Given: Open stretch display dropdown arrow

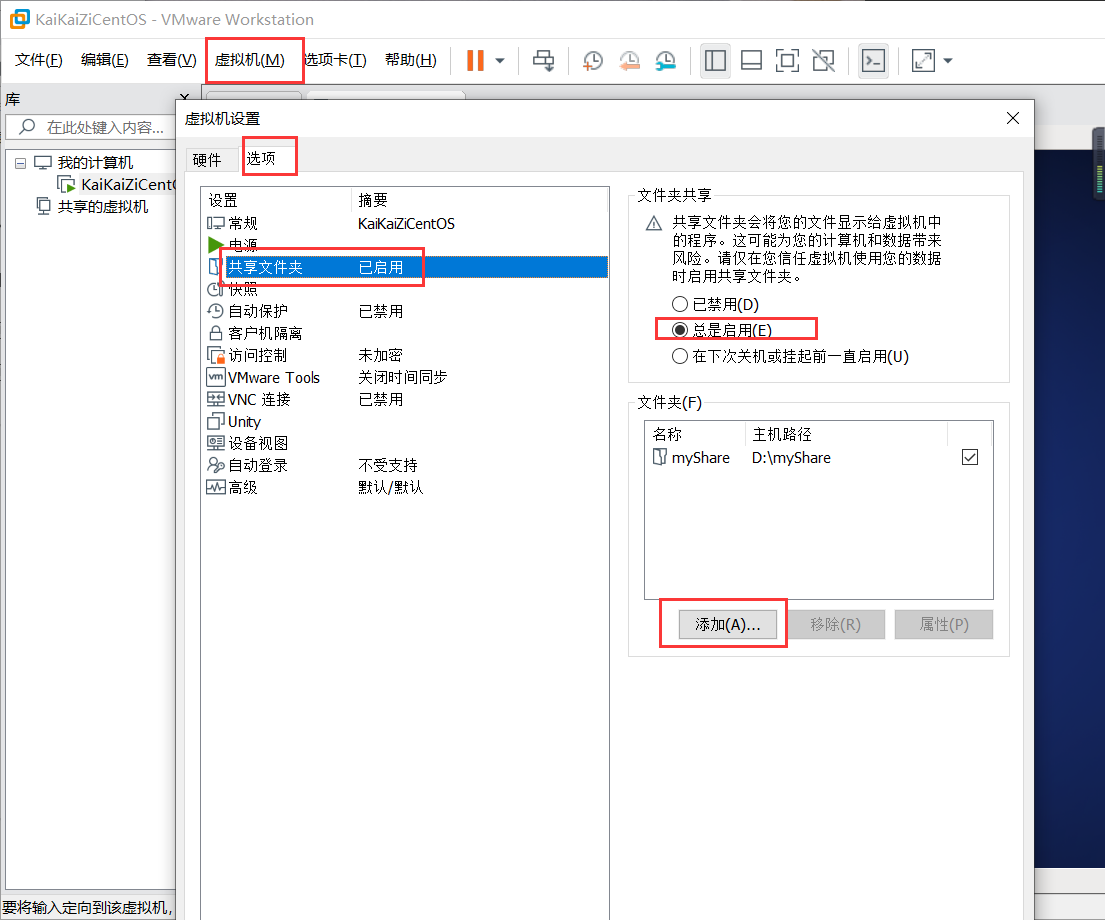Looking at the screenshot, I should (948, 61).
